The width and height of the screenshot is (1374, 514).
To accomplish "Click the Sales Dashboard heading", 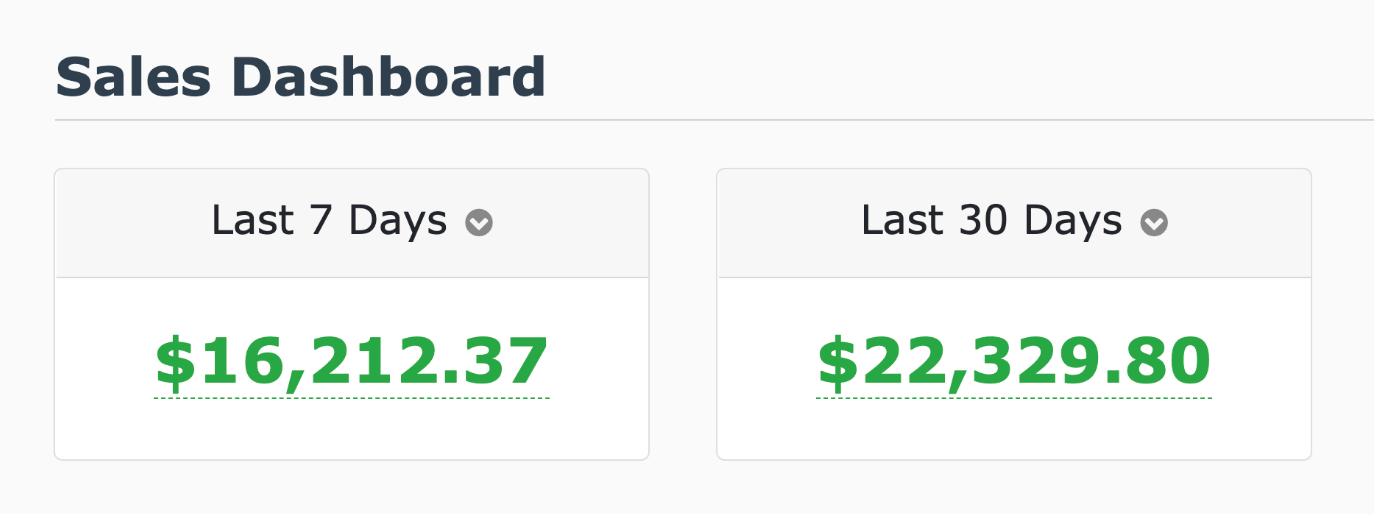I will tap(300, 77).
